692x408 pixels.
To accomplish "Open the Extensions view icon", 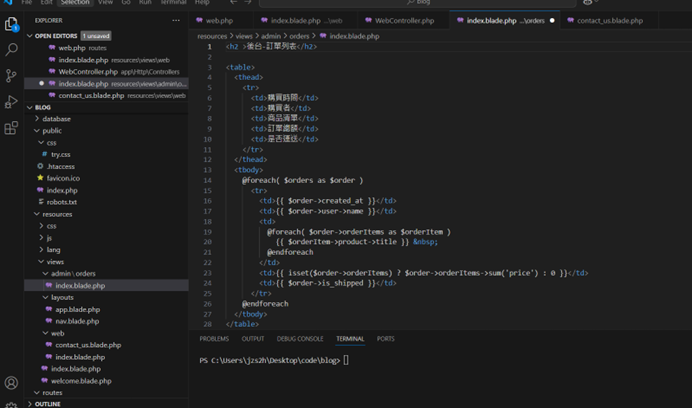I will point(11,128).
